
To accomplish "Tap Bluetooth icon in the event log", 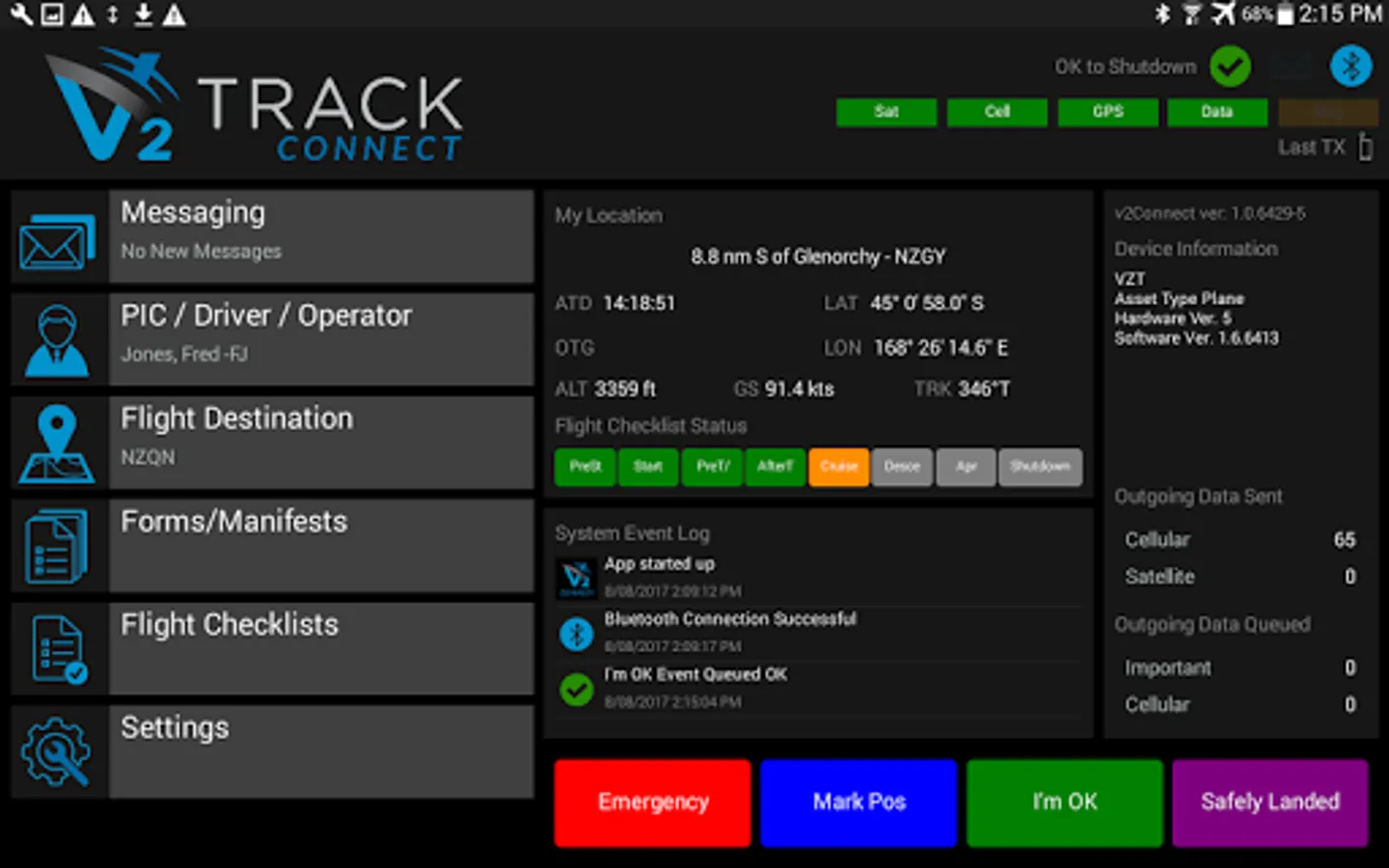I will [576, 634].
